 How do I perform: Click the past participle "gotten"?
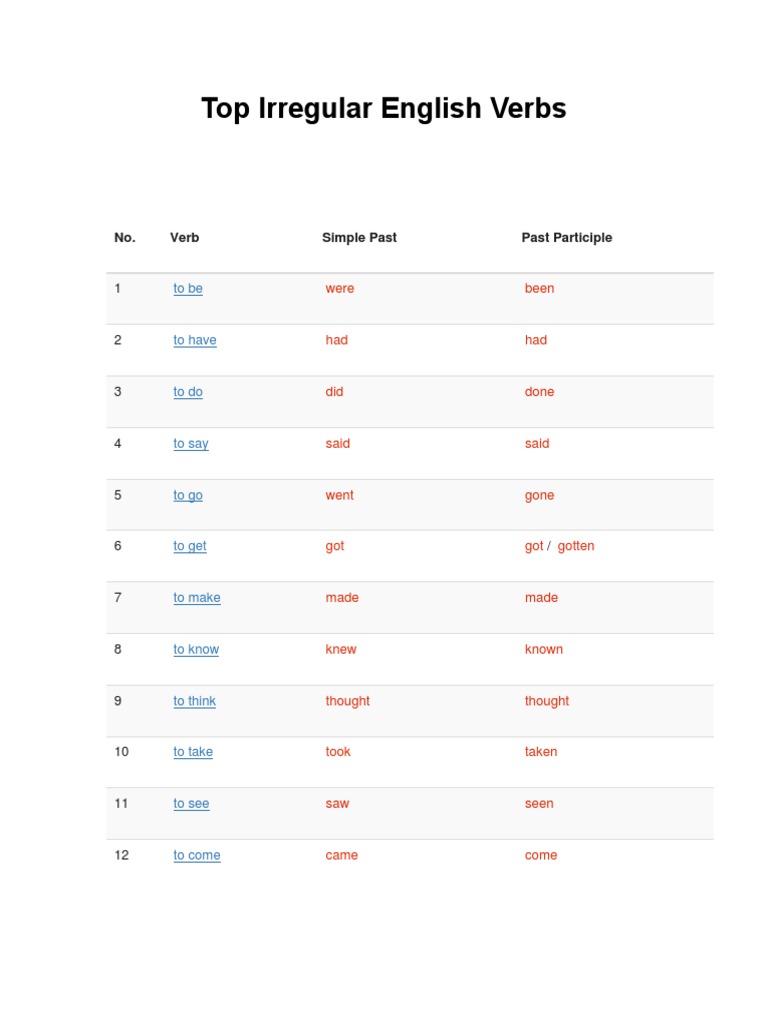(576, 546)
